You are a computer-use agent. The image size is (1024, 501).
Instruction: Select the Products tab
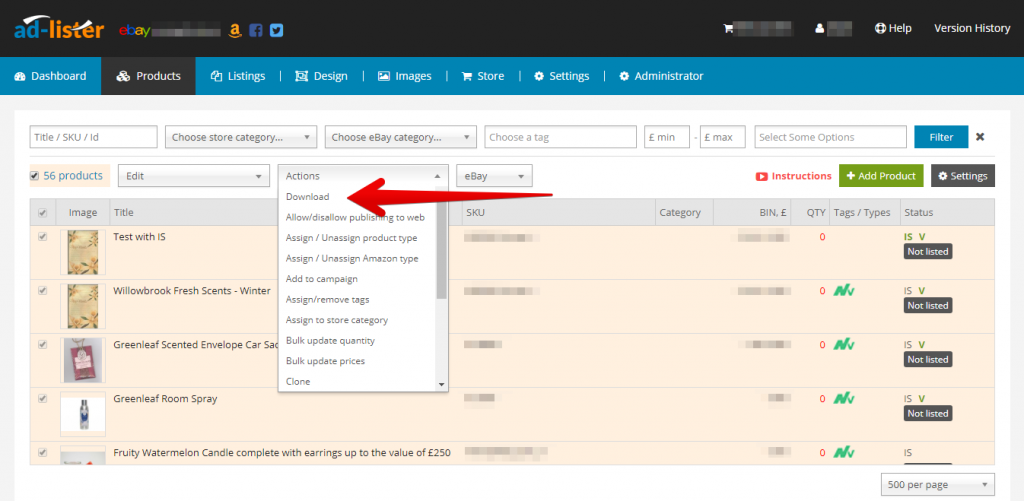click(x=148, y=76)
